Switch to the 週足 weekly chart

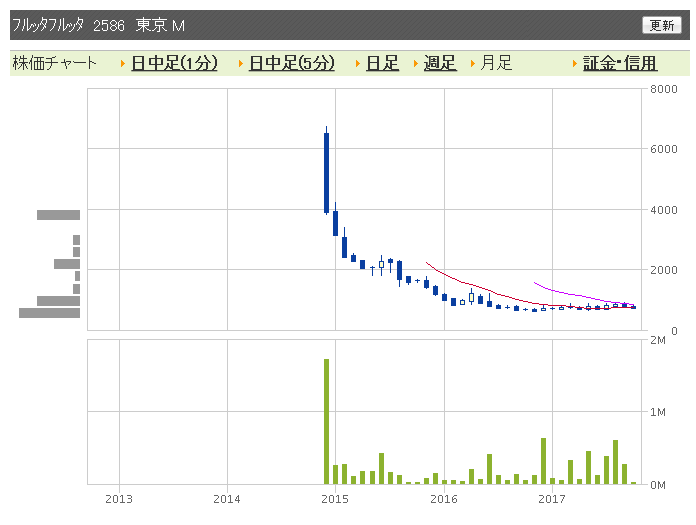point(440,63)
